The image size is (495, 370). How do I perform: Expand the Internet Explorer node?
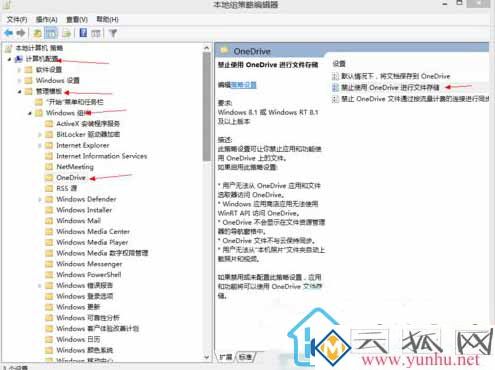pos(40,145)
